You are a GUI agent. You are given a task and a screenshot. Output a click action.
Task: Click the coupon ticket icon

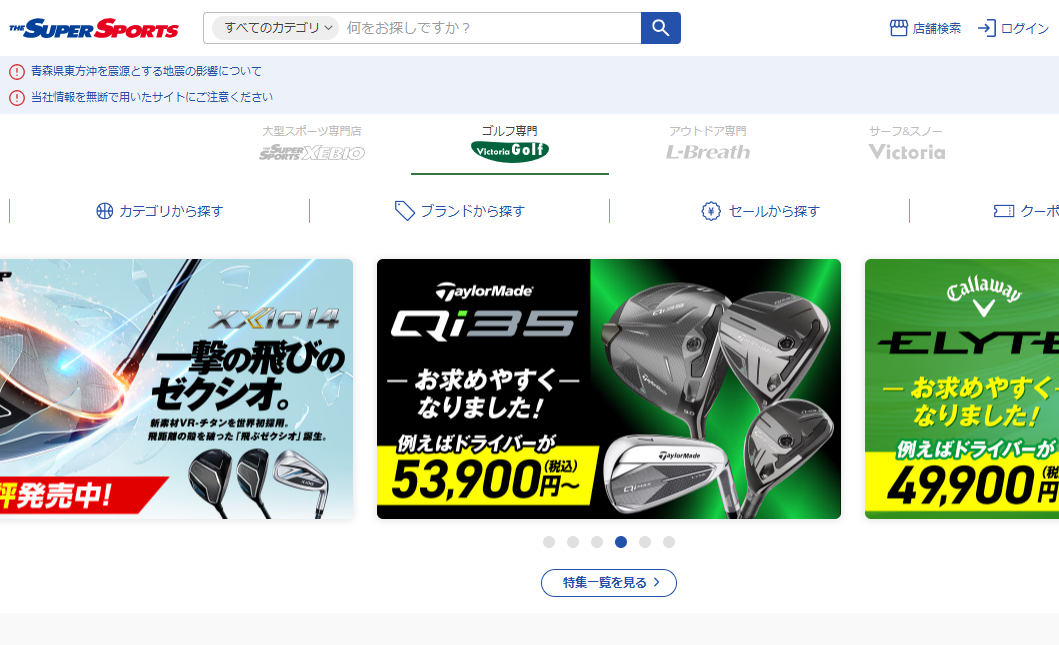point(1003,211)
